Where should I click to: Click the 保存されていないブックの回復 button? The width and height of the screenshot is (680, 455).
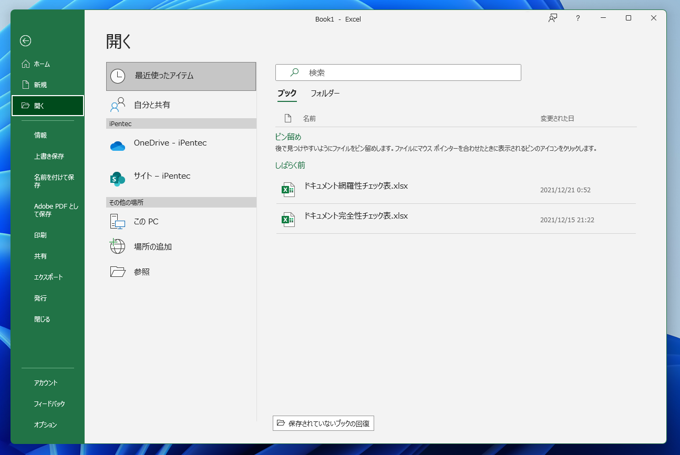tap(323, 423)
